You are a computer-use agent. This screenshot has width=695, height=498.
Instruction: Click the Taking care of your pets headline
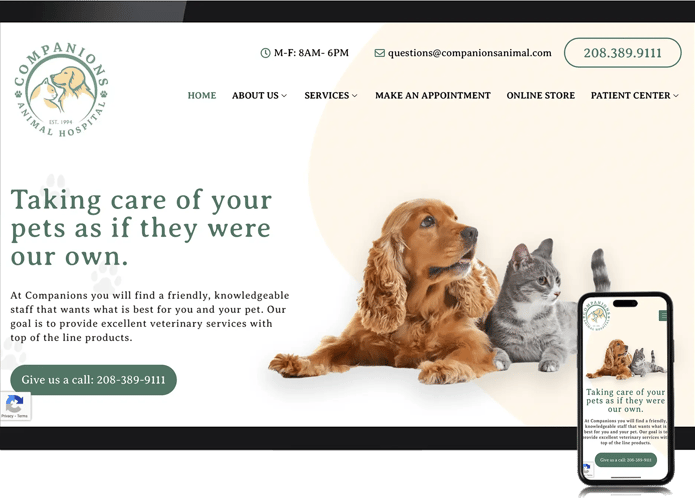[x=141, y=228]
